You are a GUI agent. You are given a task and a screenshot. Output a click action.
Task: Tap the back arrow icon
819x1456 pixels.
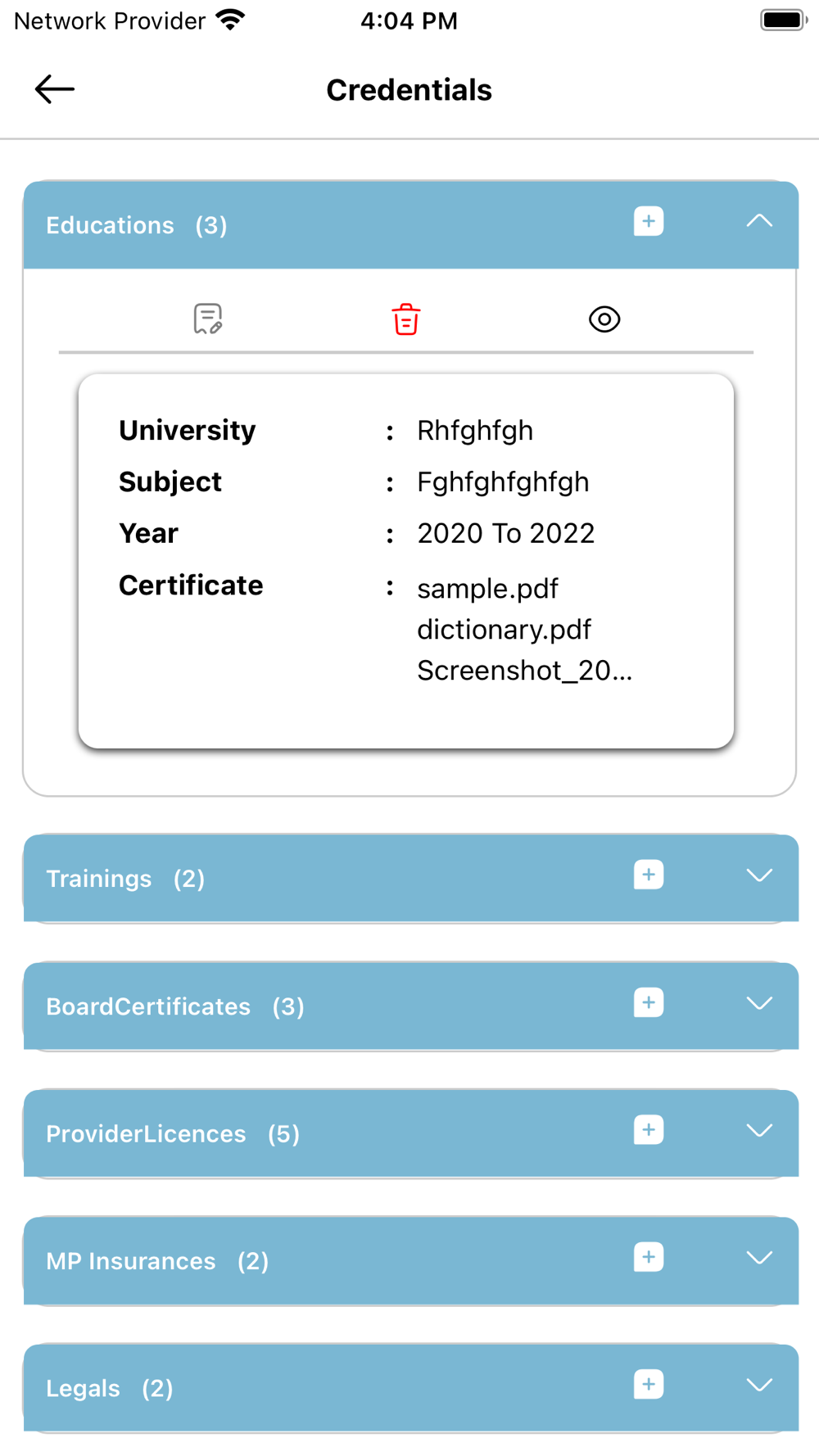click(55, 89)
